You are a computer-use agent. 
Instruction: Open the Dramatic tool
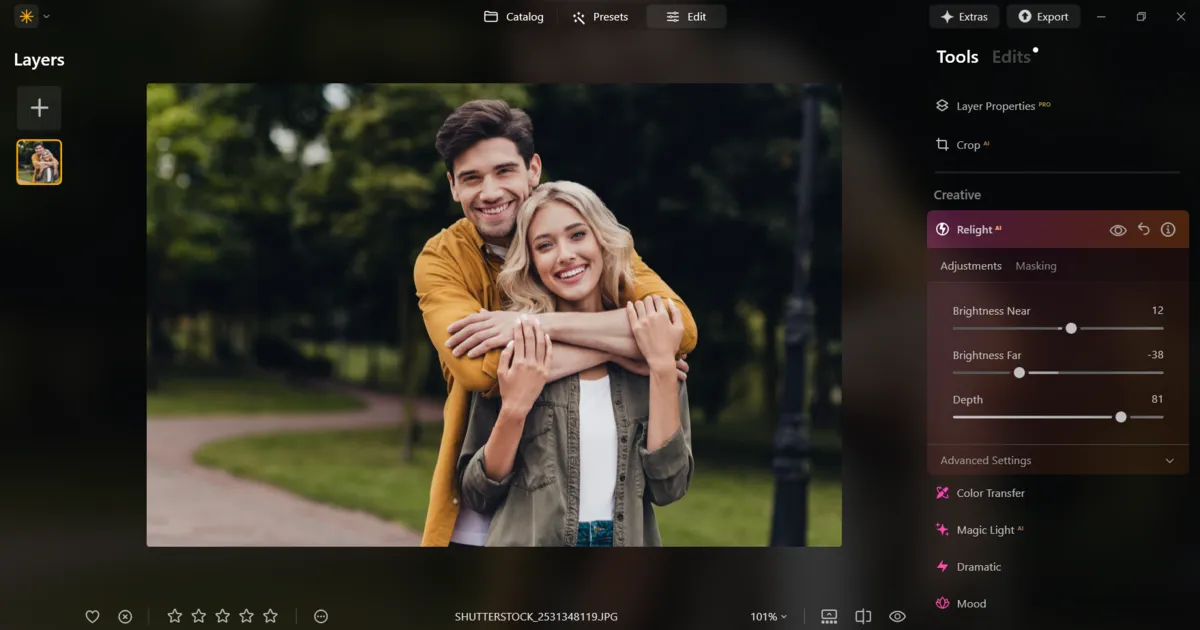point(977,567)
